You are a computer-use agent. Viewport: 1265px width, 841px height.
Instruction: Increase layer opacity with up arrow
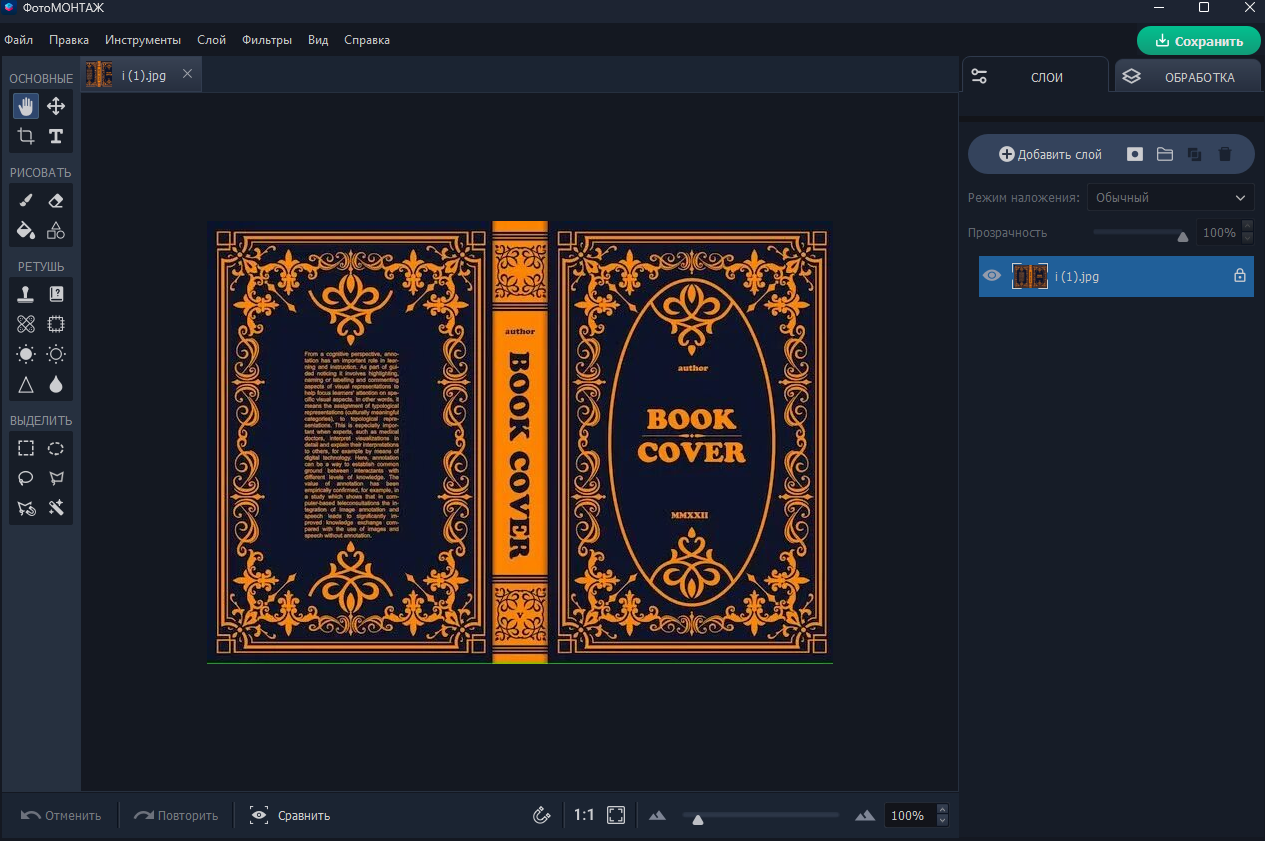(1248, 226)
